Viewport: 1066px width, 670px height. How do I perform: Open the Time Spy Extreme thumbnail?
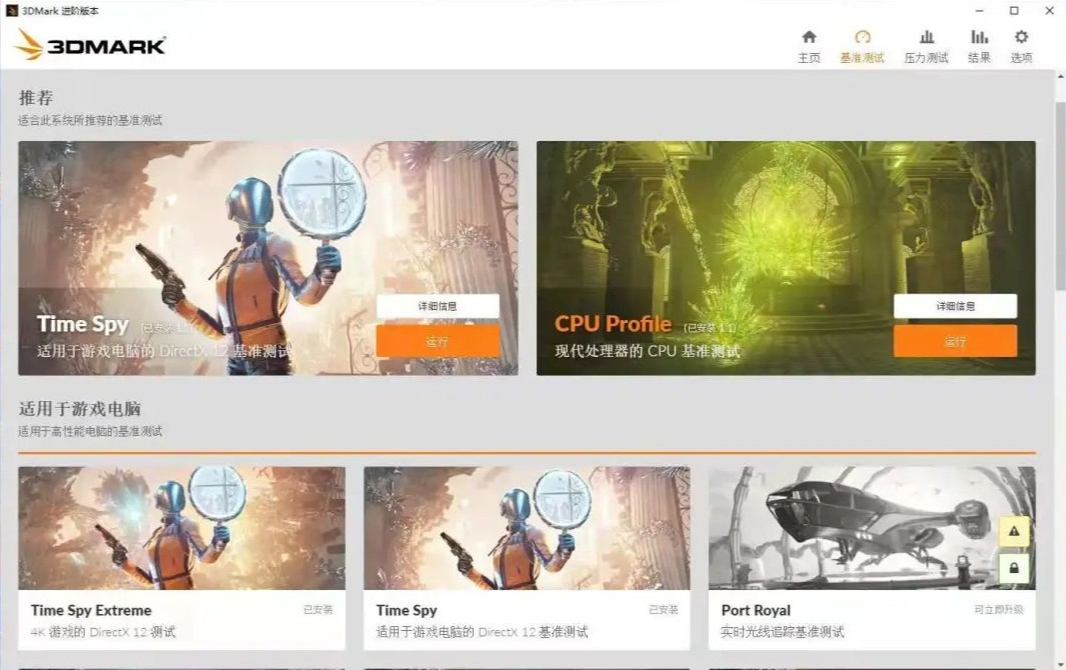182,527
